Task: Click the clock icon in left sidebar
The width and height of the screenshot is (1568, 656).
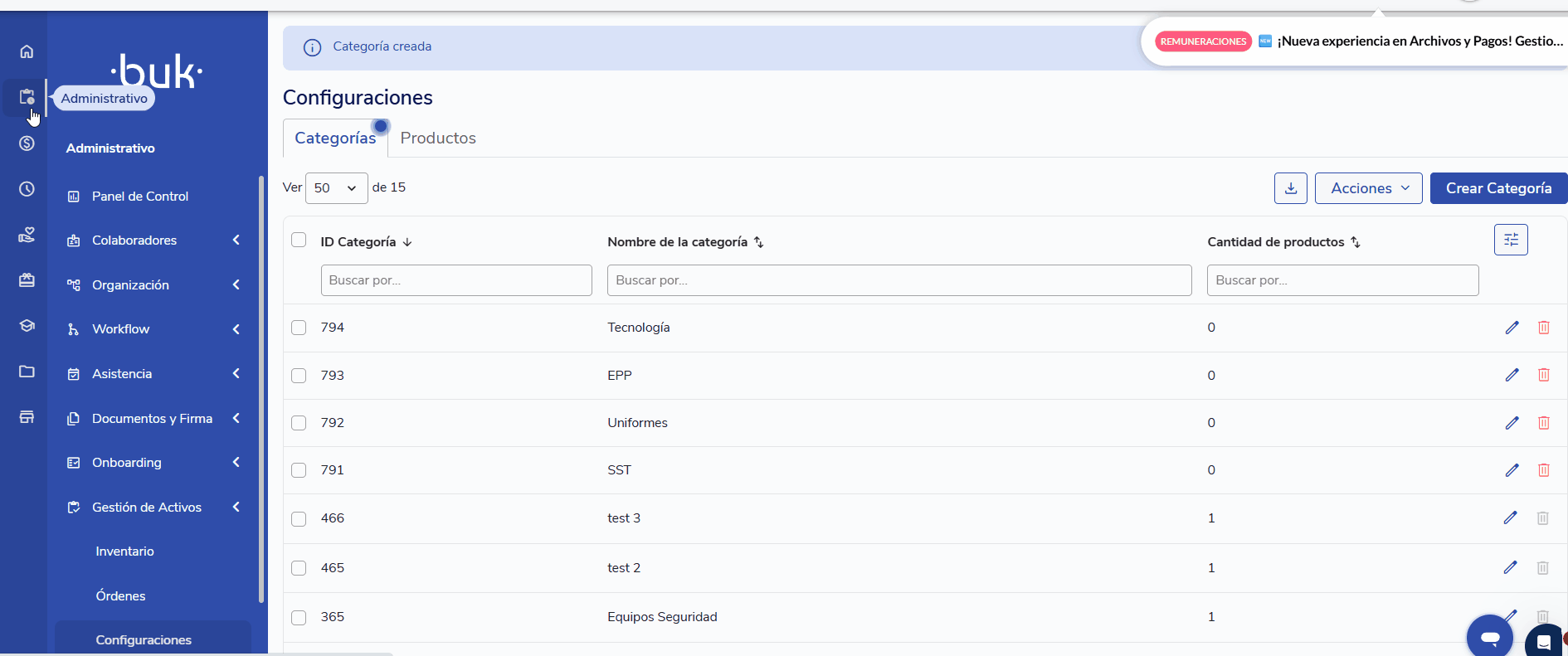Action: pos(27,189)
